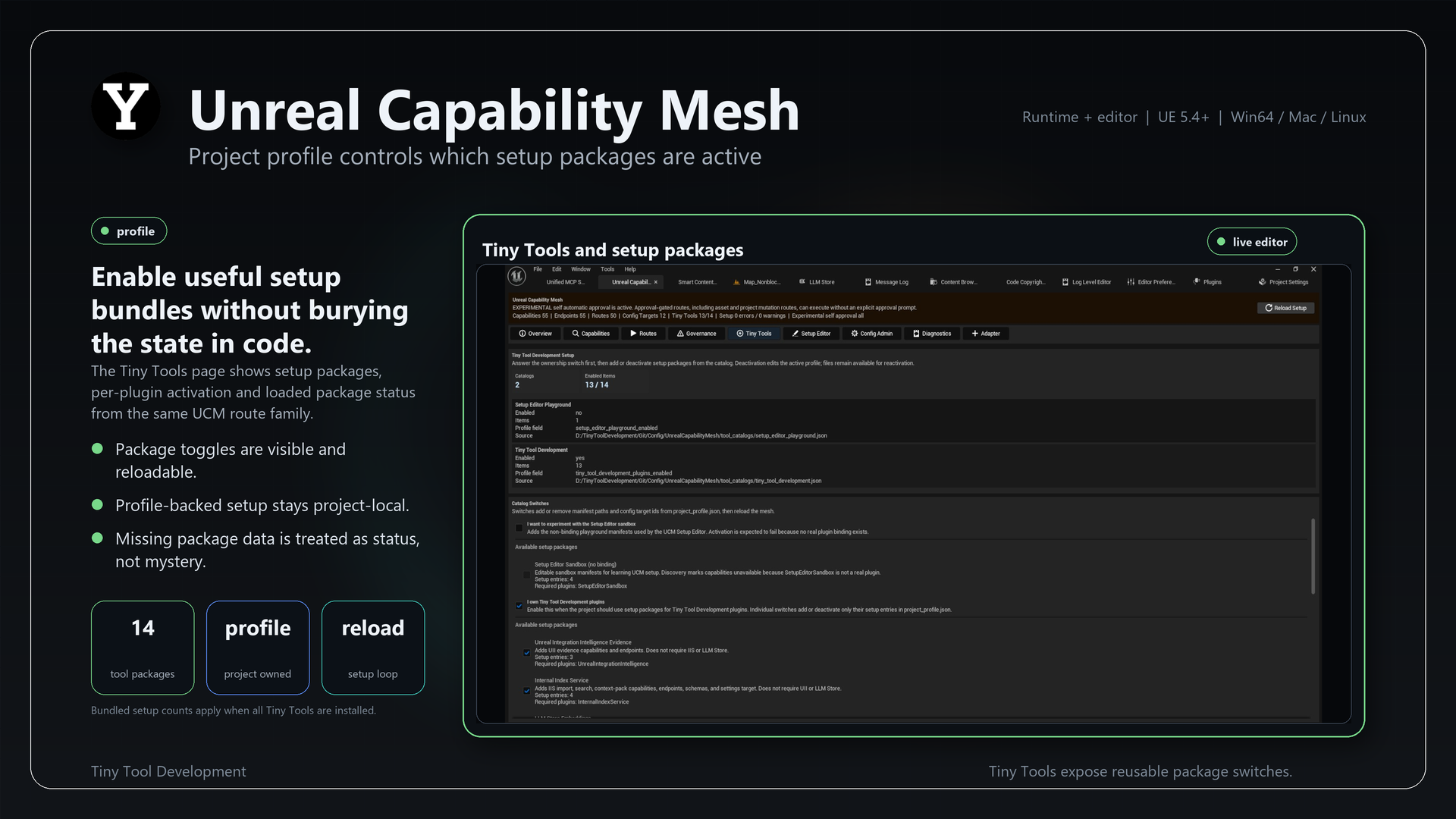Image resolution: width=1456 pixels, height=819 pixels.
Task: Enable 'I want to experiment with Setup Editor sandbox'
Action: 519,528
